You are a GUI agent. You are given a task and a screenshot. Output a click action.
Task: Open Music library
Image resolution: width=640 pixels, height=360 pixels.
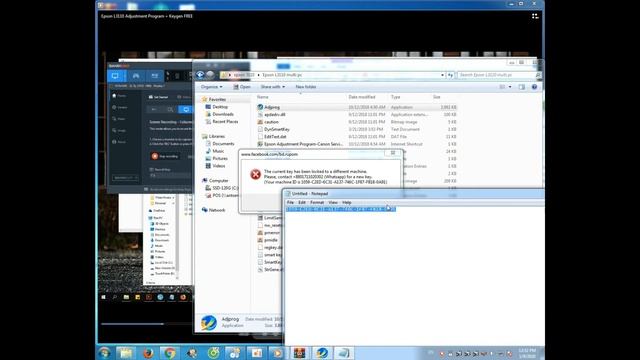click(x=218, y=151)
